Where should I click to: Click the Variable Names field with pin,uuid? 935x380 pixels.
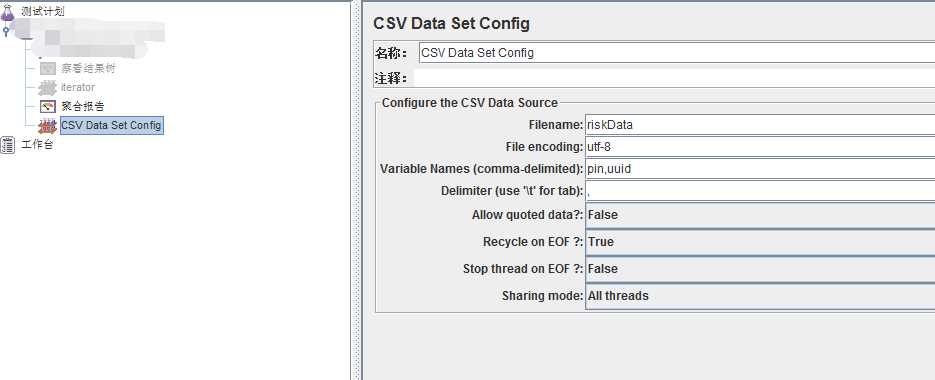(x=760, y=169)
